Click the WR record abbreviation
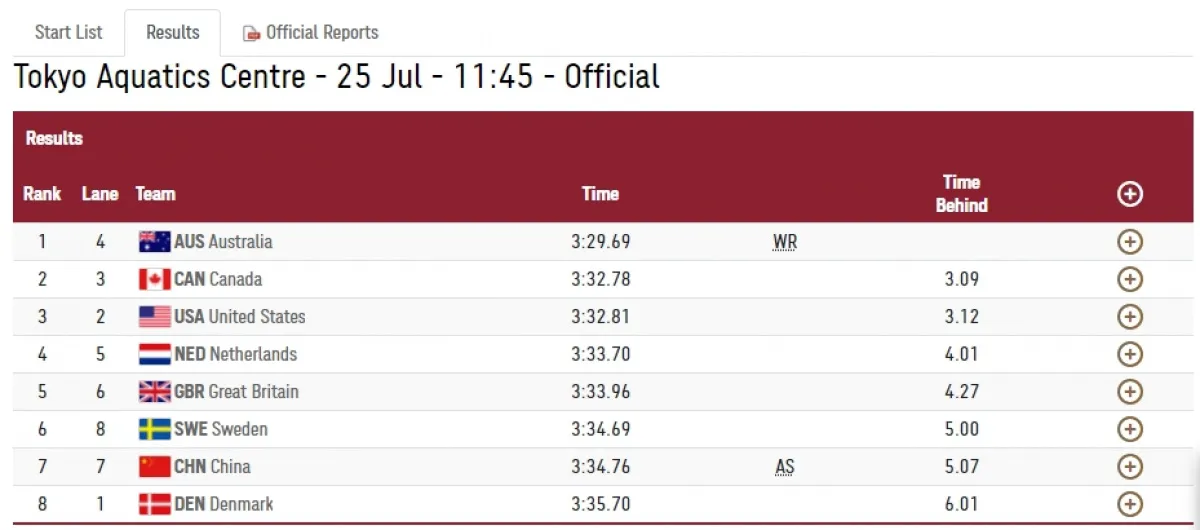The height and width of the screenshot is (530, 1200). [x=785, y=242]
